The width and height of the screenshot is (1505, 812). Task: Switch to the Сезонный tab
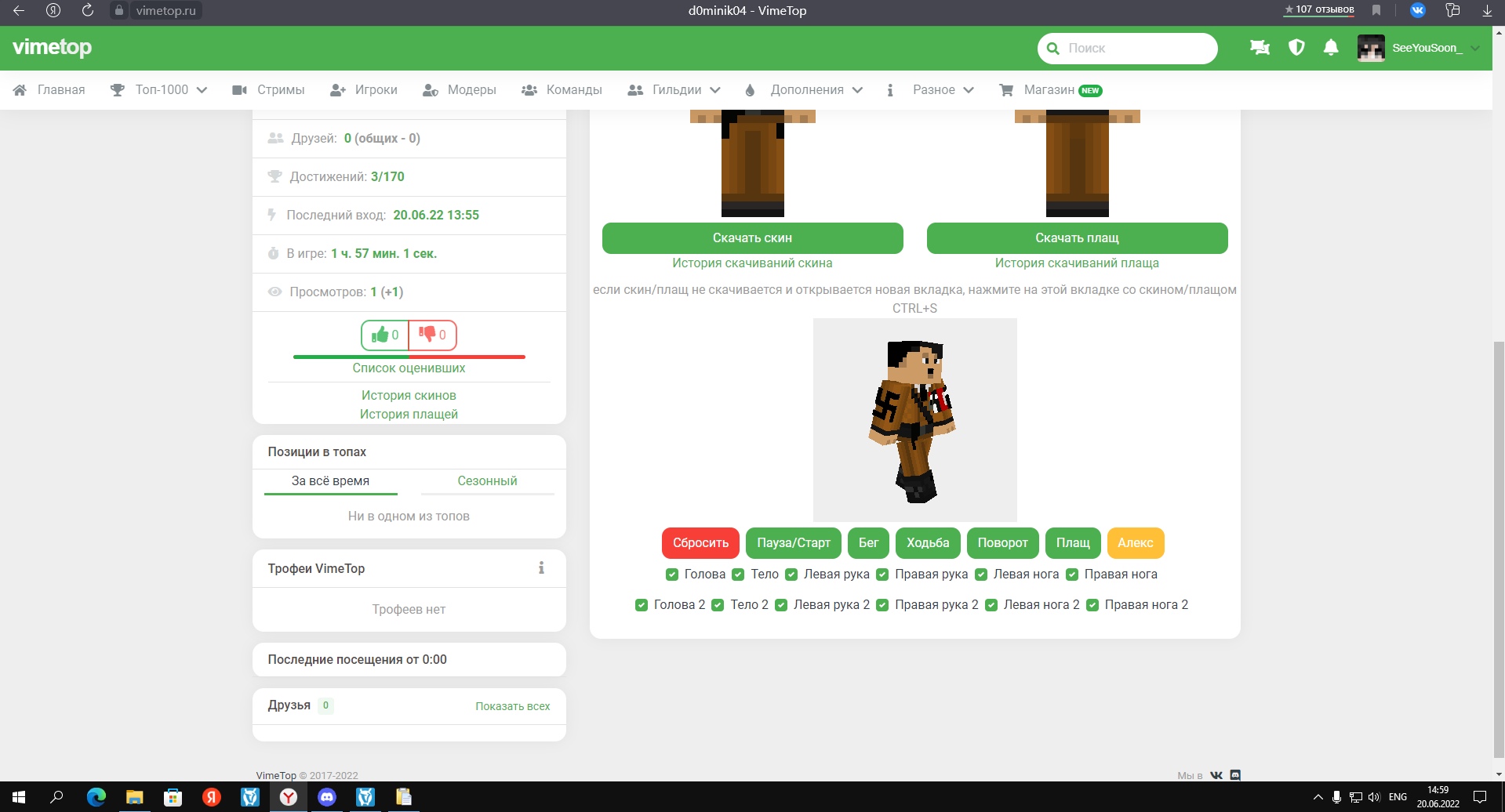coord(487,481)
